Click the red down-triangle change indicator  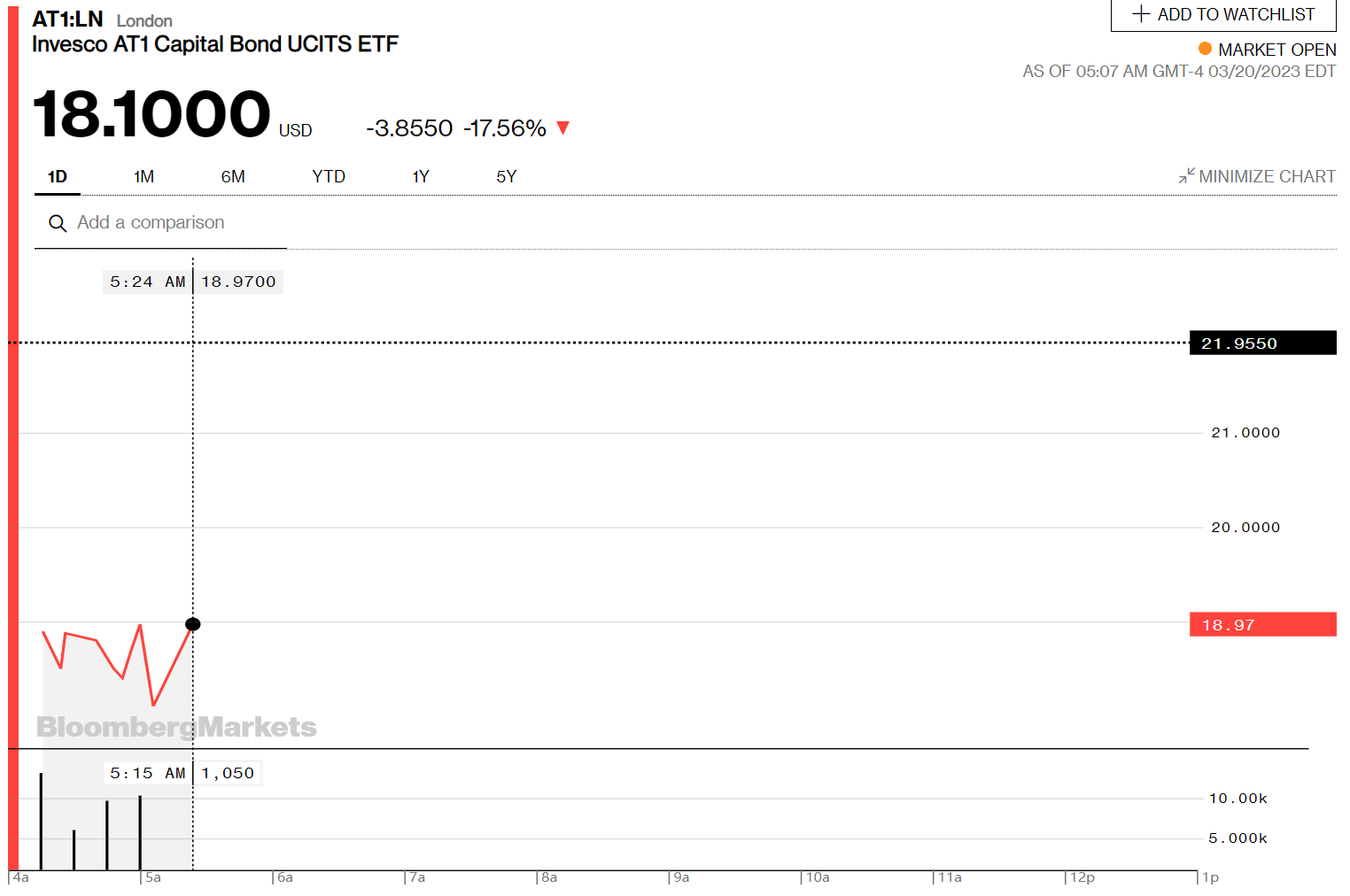coord(562,128)
